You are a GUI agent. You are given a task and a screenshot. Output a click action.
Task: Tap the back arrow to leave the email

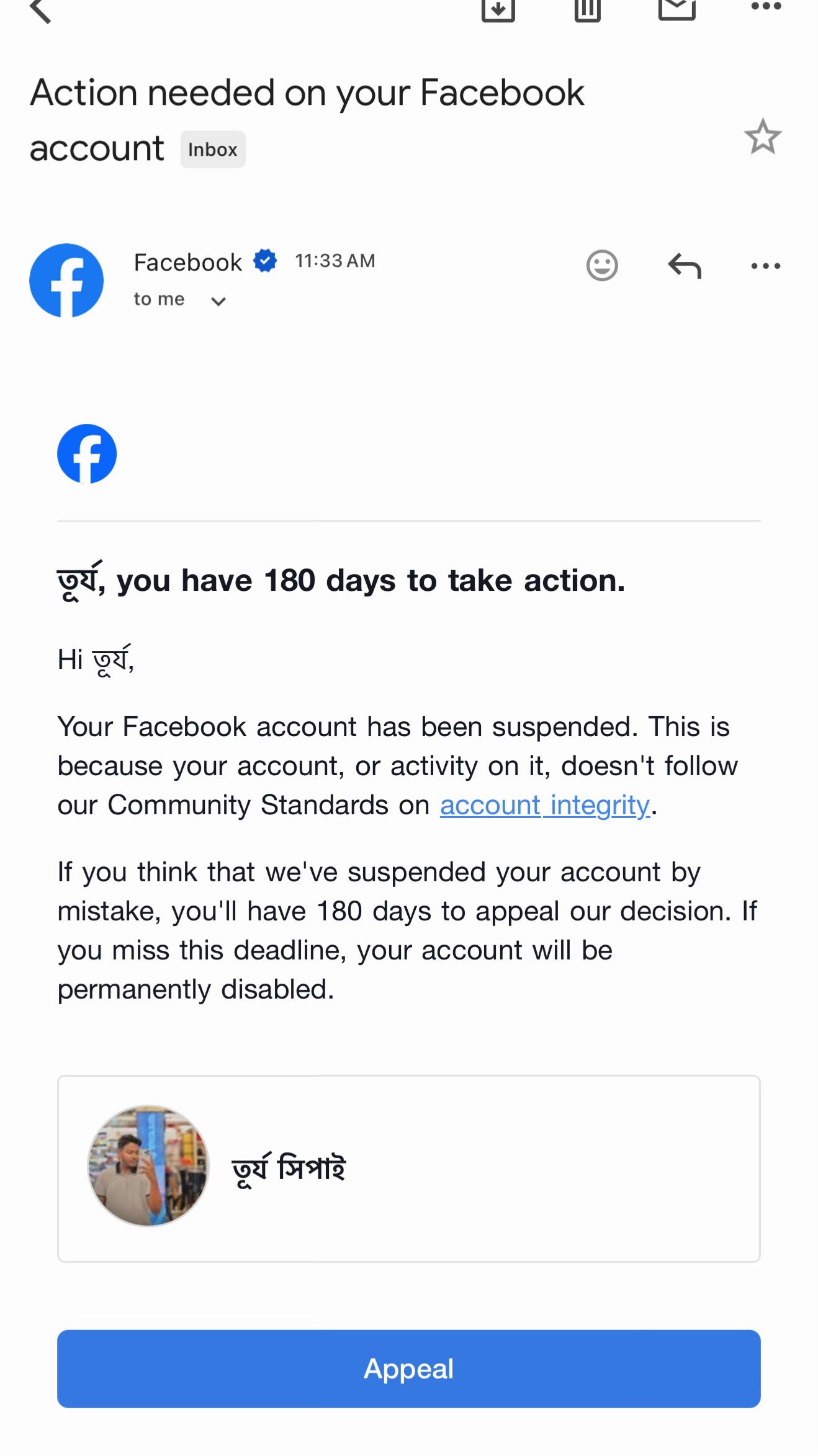[40, 10]
